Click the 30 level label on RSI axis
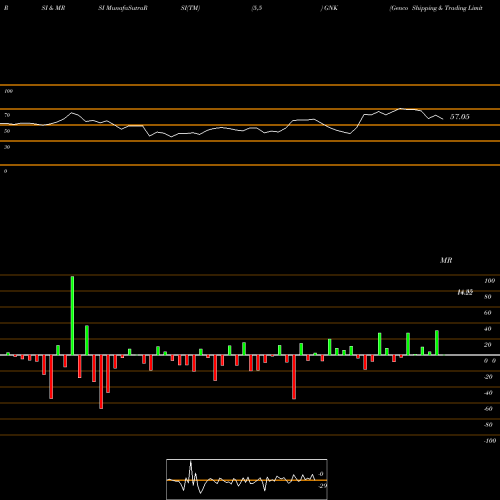This screenshot has height=500, width=500. 7,147
